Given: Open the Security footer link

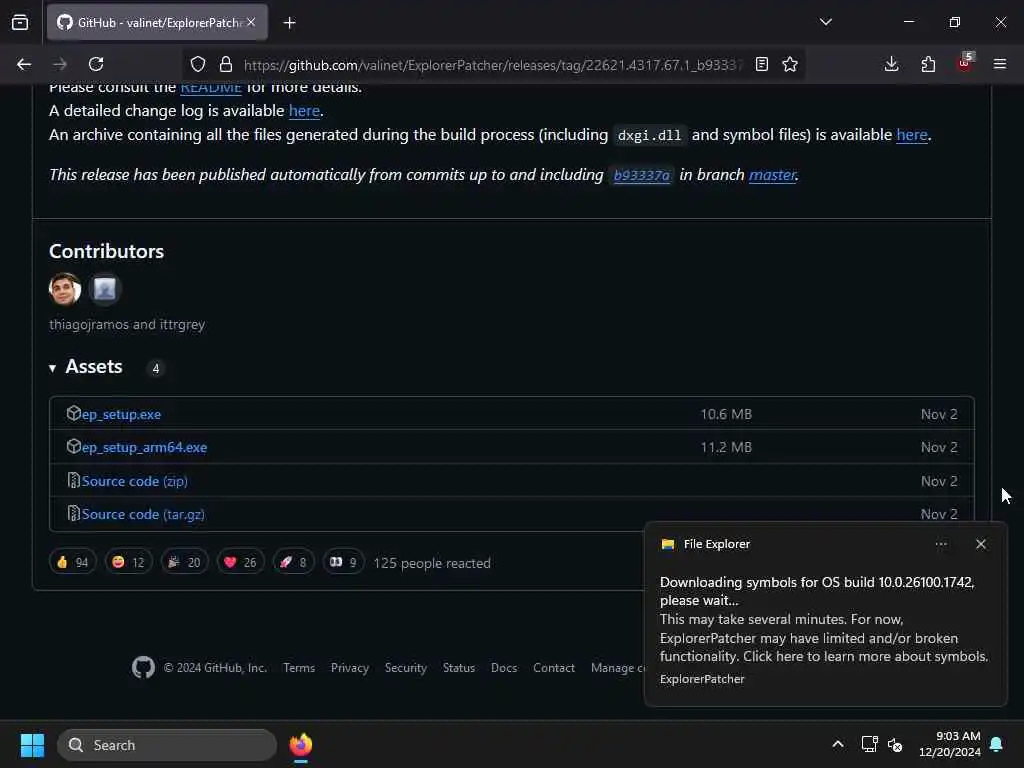Looking at the screenshot, I should click(x=406, y=667).
